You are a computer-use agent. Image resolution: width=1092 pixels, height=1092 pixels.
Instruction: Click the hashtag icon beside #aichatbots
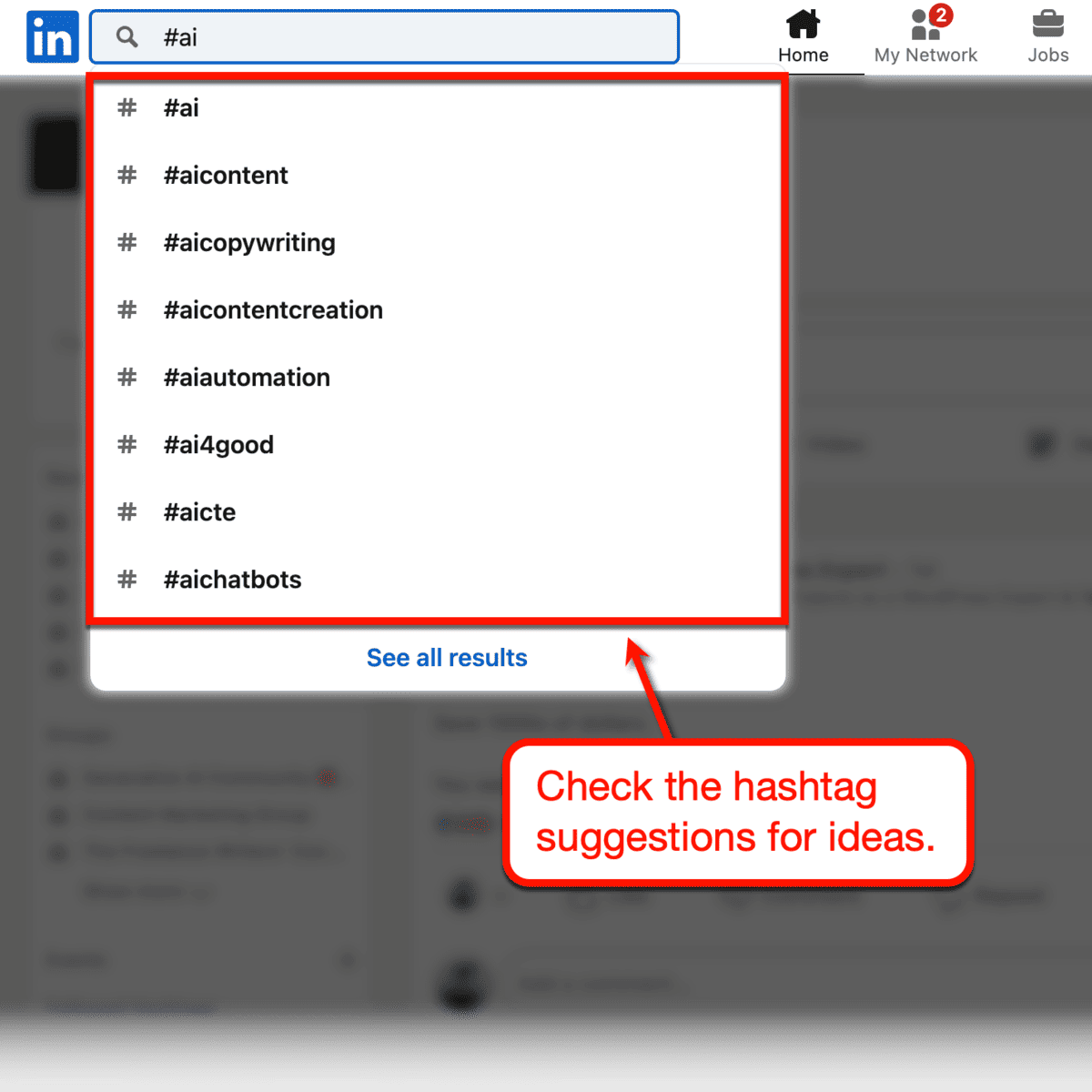click(126, 580)
